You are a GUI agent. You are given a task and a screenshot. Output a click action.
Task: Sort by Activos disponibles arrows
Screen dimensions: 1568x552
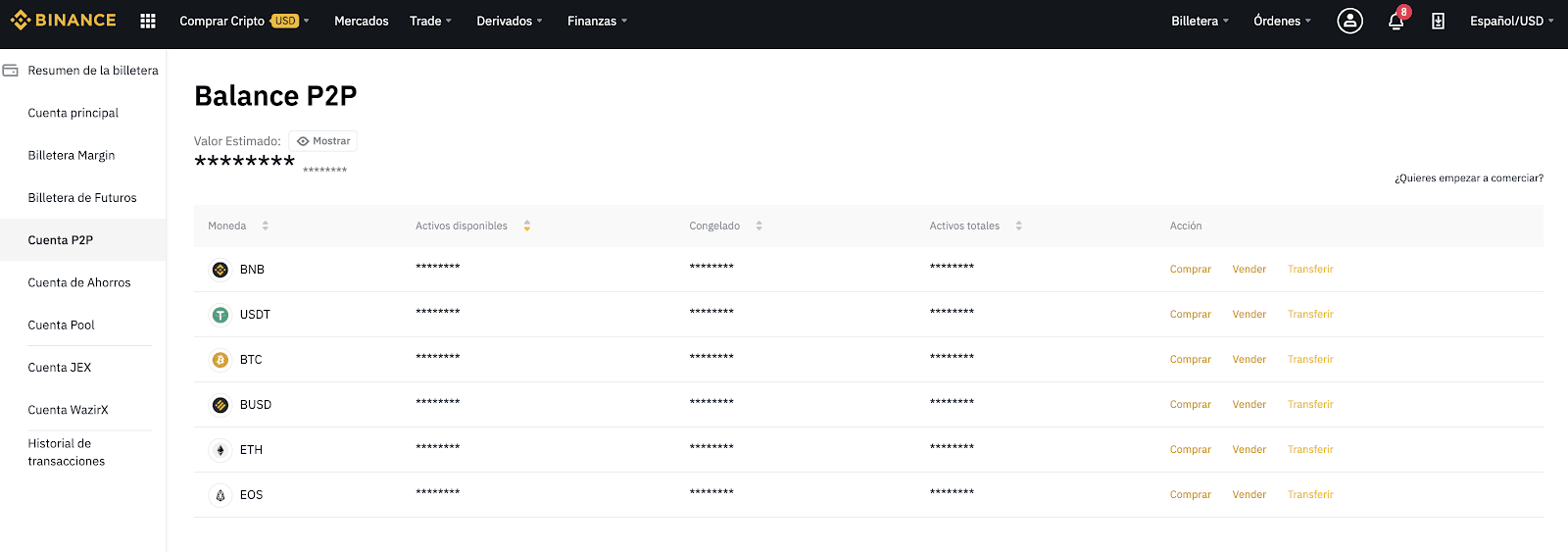[527, 226]
